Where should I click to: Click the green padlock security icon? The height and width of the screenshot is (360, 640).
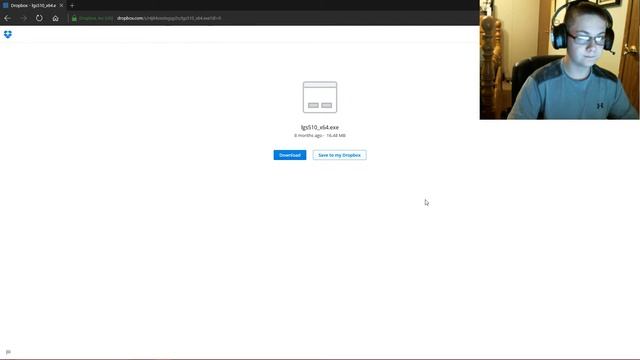pos(74,18)
